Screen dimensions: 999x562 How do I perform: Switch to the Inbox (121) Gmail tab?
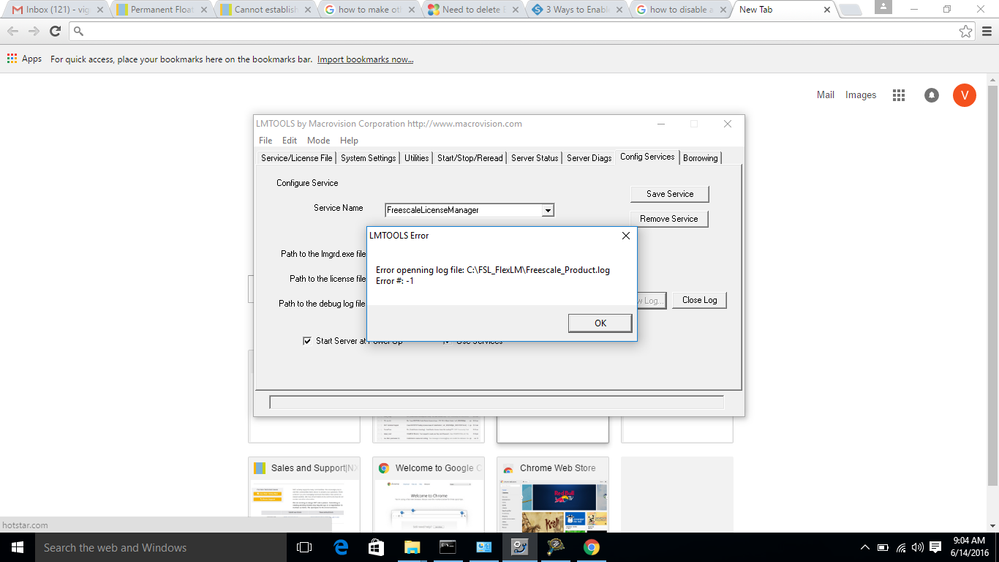pos(57,10)
